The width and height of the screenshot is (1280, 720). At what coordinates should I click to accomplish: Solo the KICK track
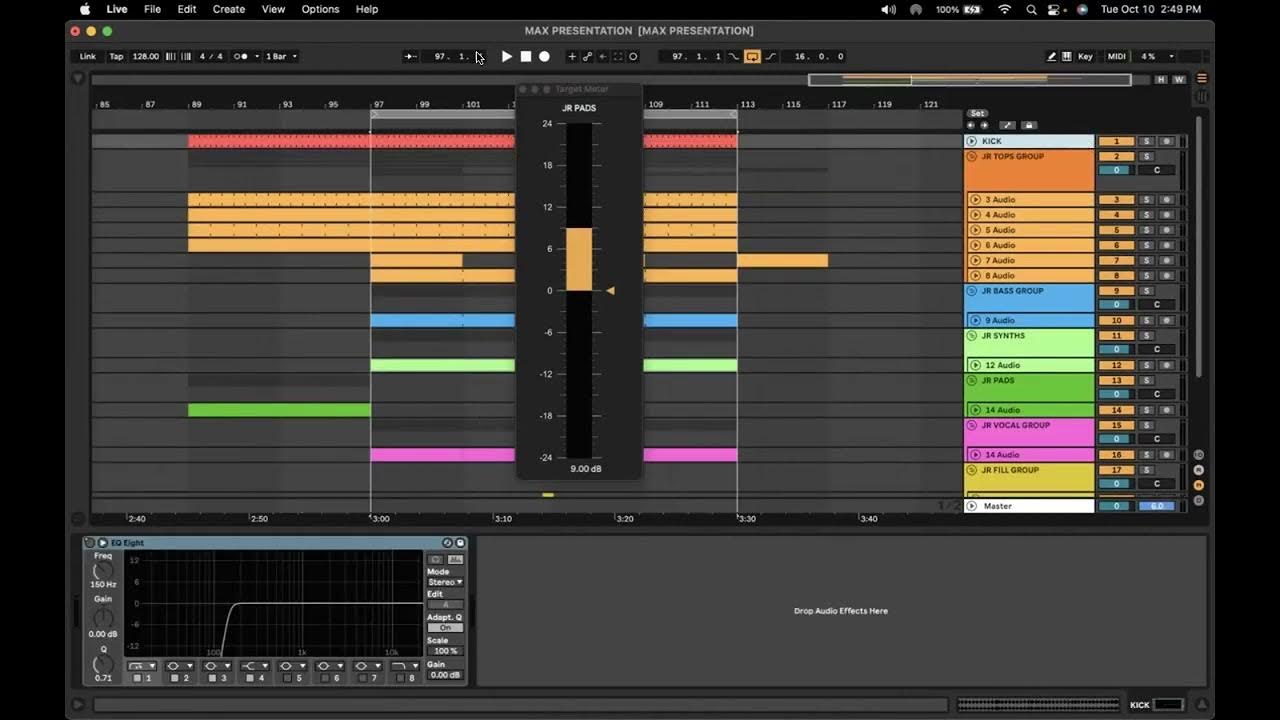coord(1147,141)
